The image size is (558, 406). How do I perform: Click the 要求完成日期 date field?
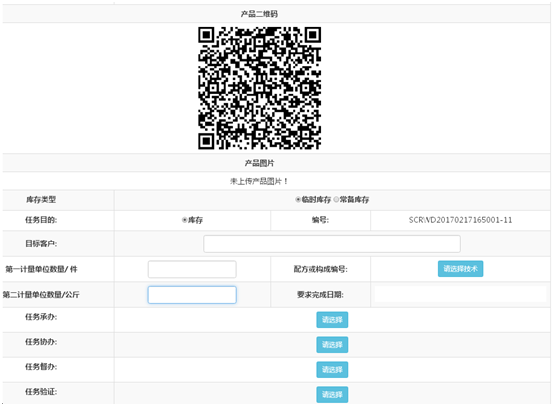pos(460,295)
